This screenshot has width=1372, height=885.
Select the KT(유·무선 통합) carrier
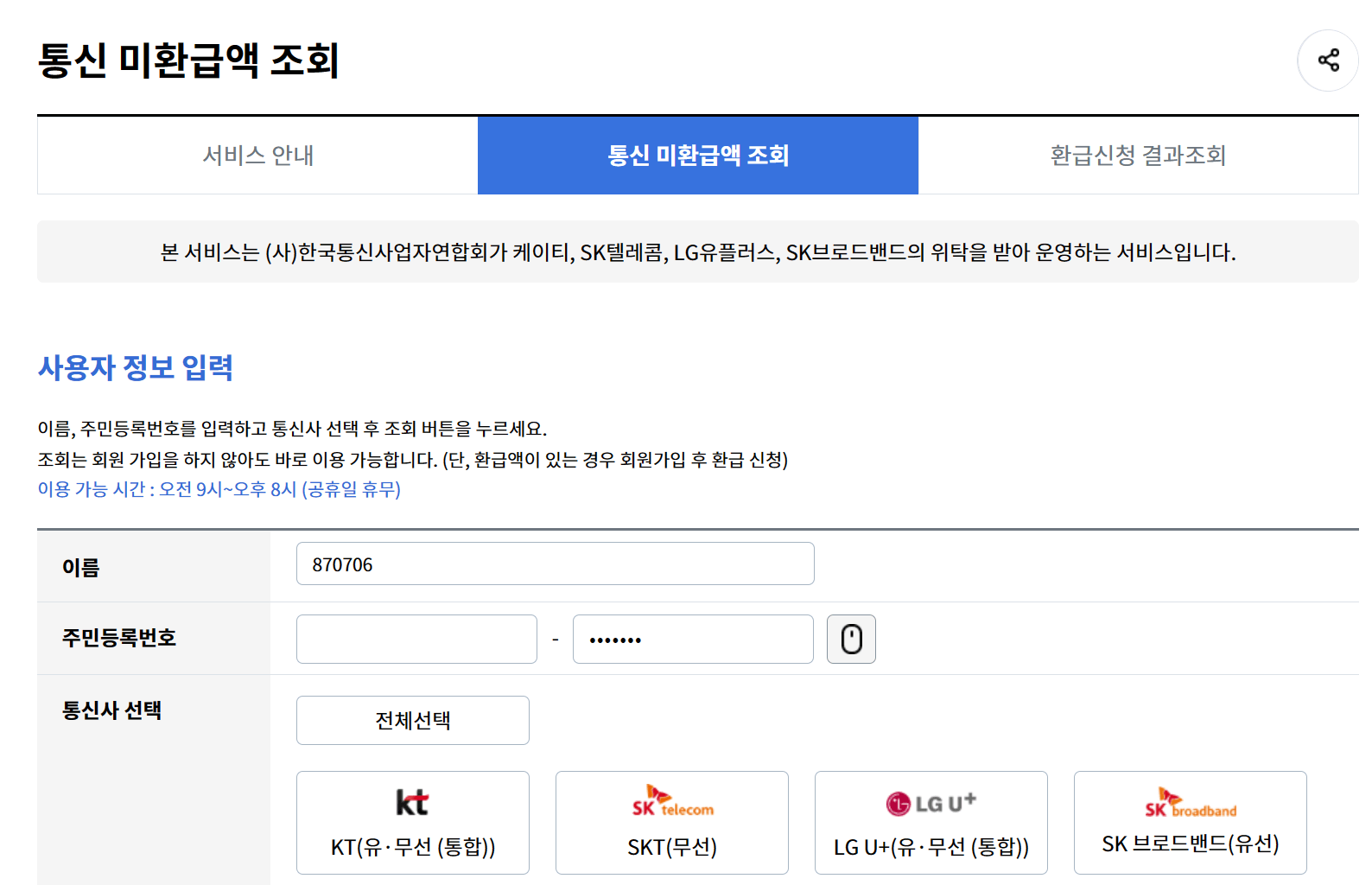(x=413, y=823)
